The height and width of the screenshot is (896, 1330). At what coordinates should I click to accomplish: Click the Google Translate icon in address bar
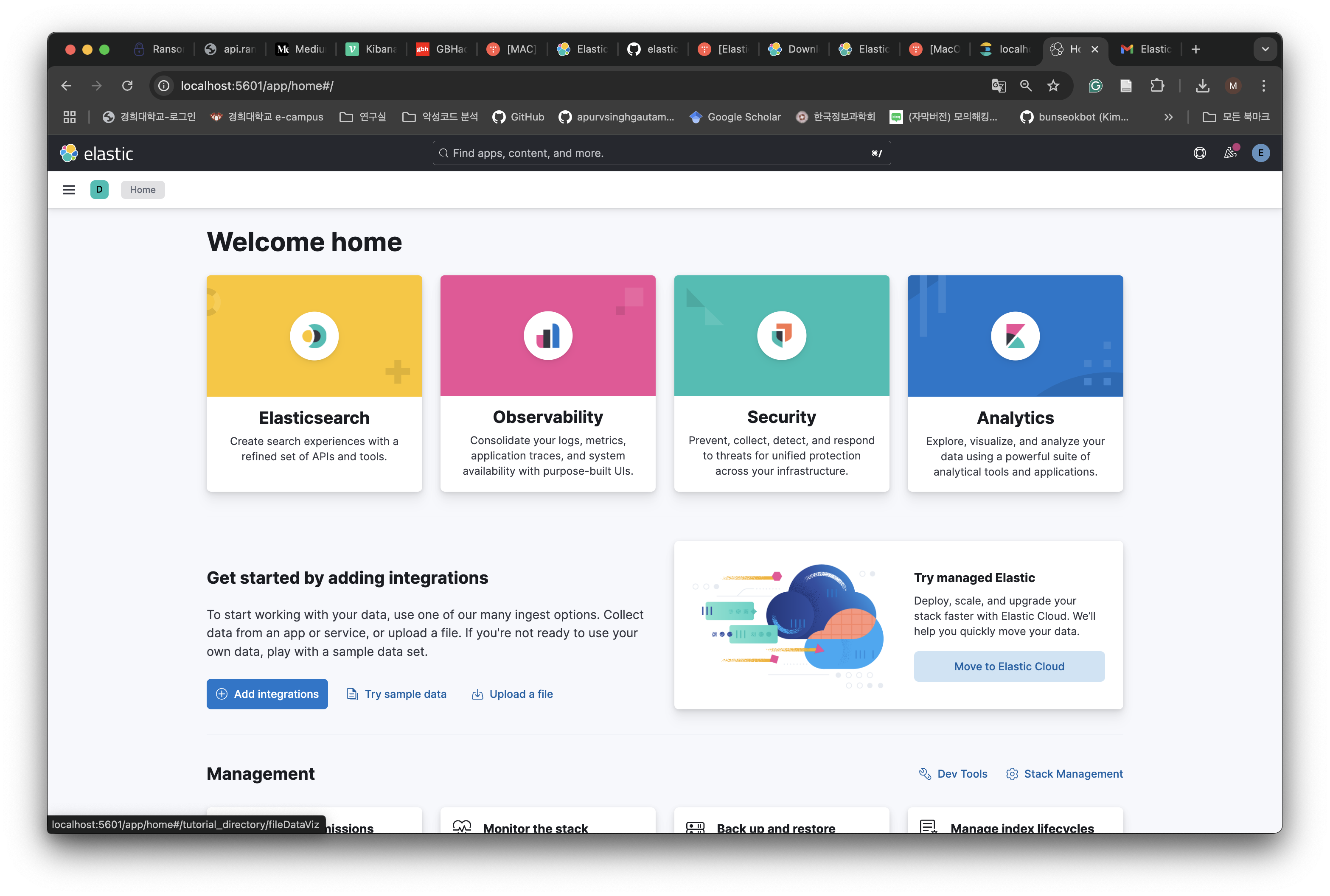click(998, 86)
